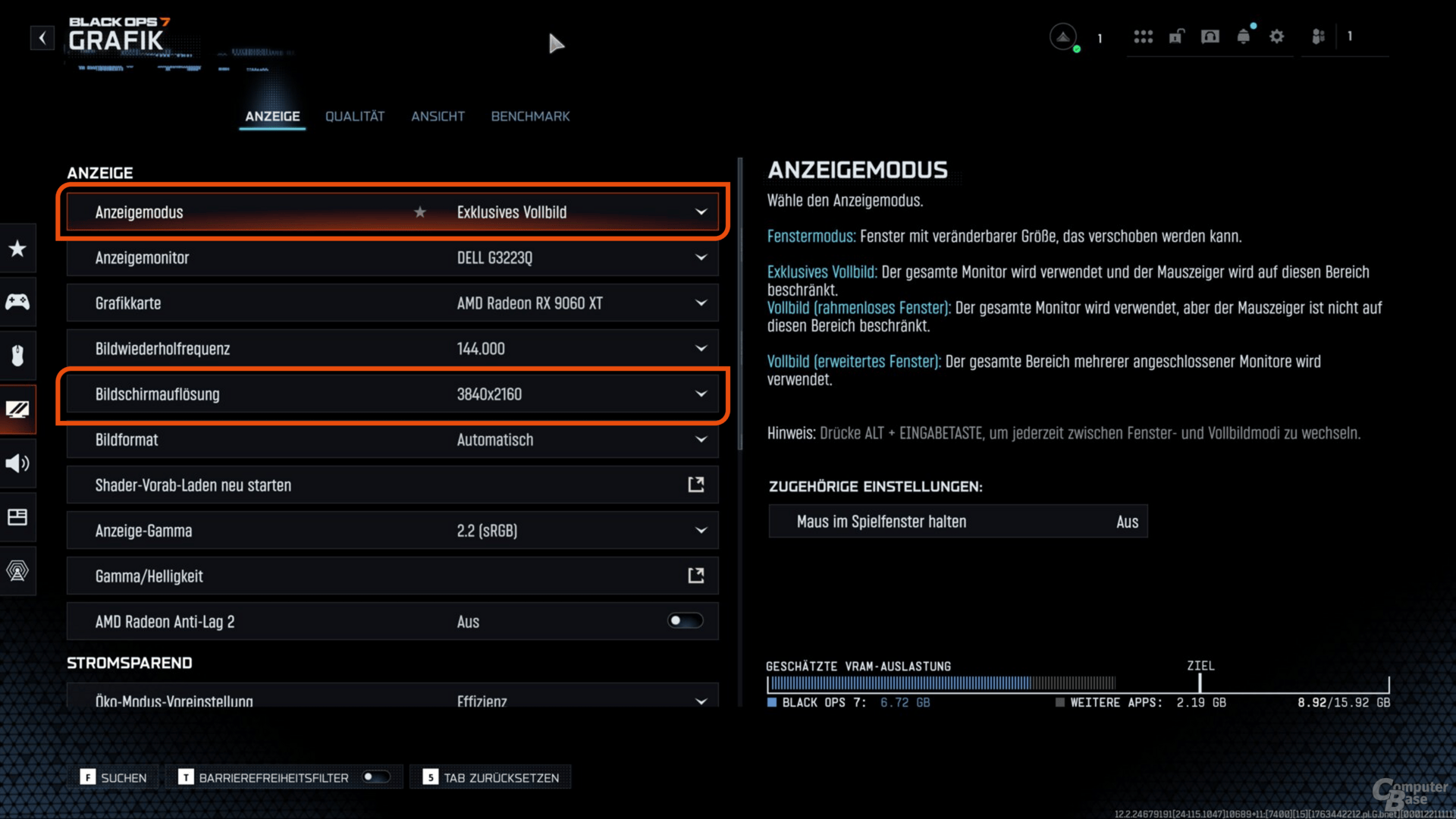Toggle the Barrierefreiheitsfilter switch
This screenshot has height=819, width=1456.
coord(376,777)
